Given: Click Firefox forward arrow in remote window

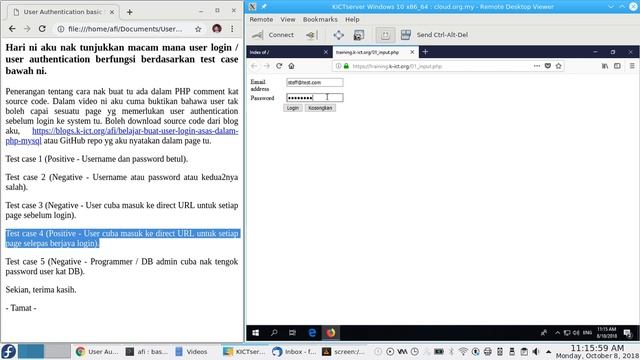Looking at the screenshot, I should (x=267, y=66).
